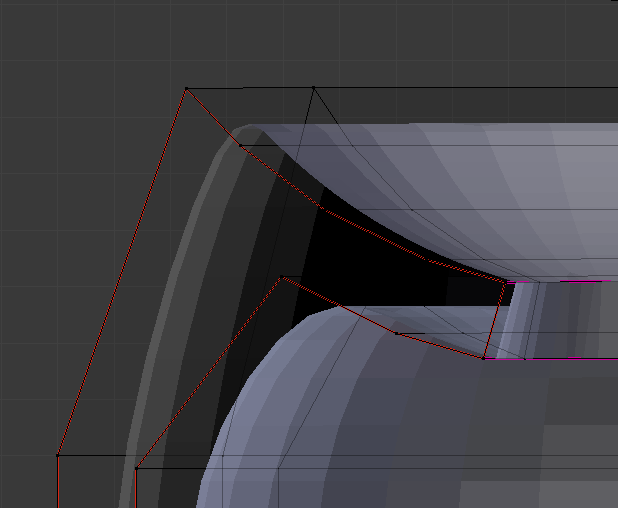Select the top-left corner vertex of the cage
Image resolution: width=618 pixels, height=508 pixels.
[x=186, y=89]
